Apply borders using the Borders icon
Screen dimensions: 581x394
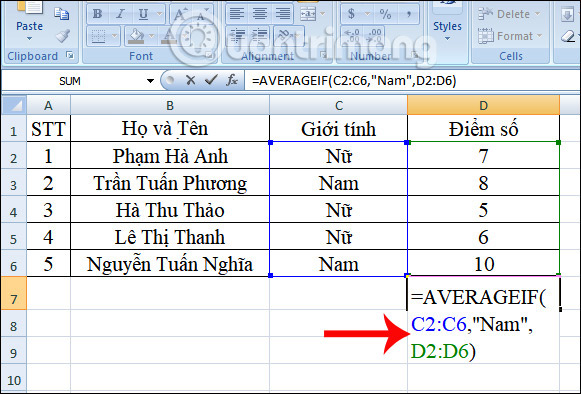click(x=99, y=36)
